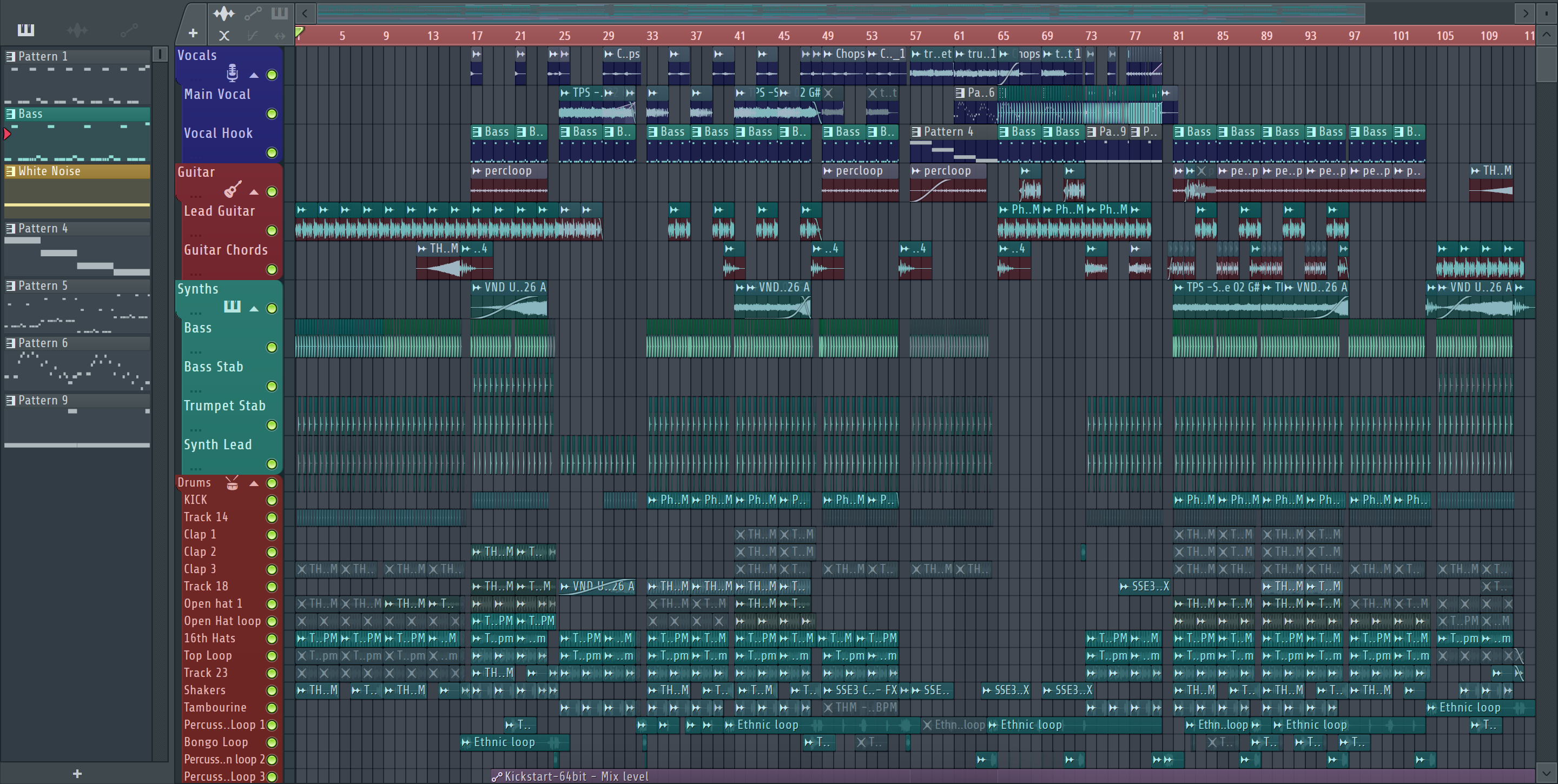Click the piano-roll icon beside Pattern 6
Screen dimensions: 1558x784
click(10, 343)
